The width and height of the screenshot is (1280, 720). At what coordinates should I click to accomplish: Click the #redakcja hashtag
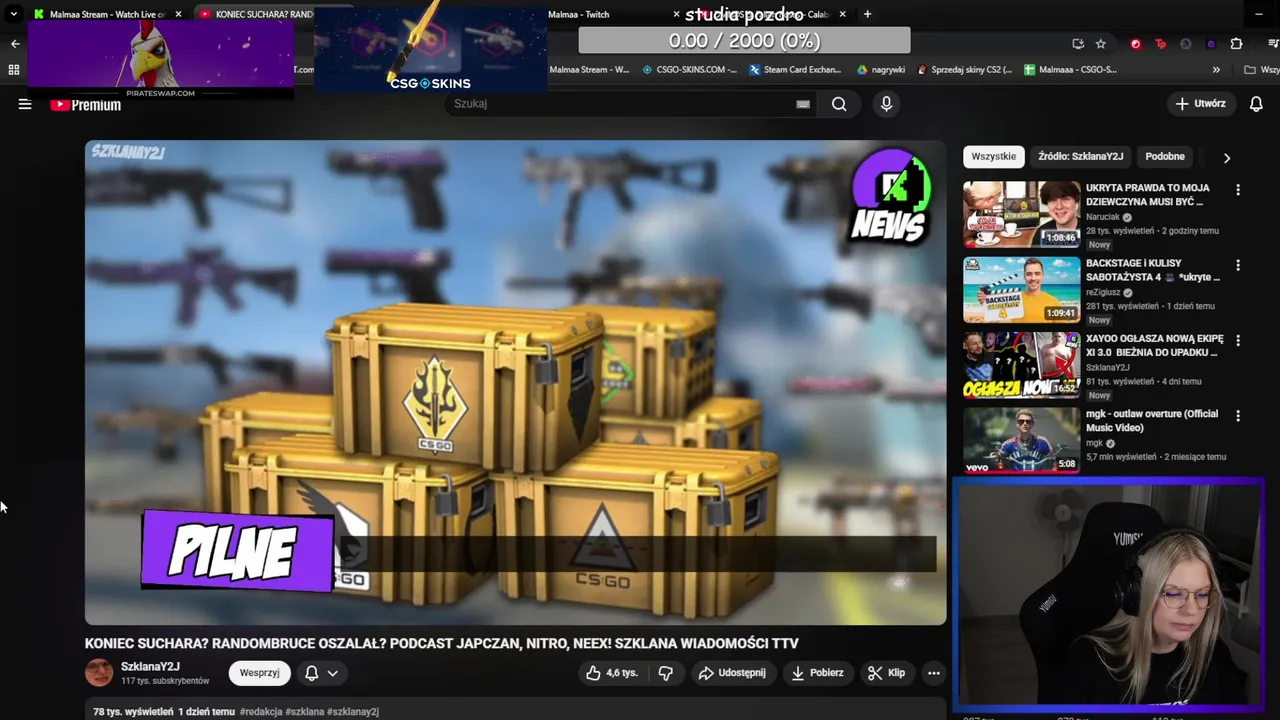click(261, 712)
